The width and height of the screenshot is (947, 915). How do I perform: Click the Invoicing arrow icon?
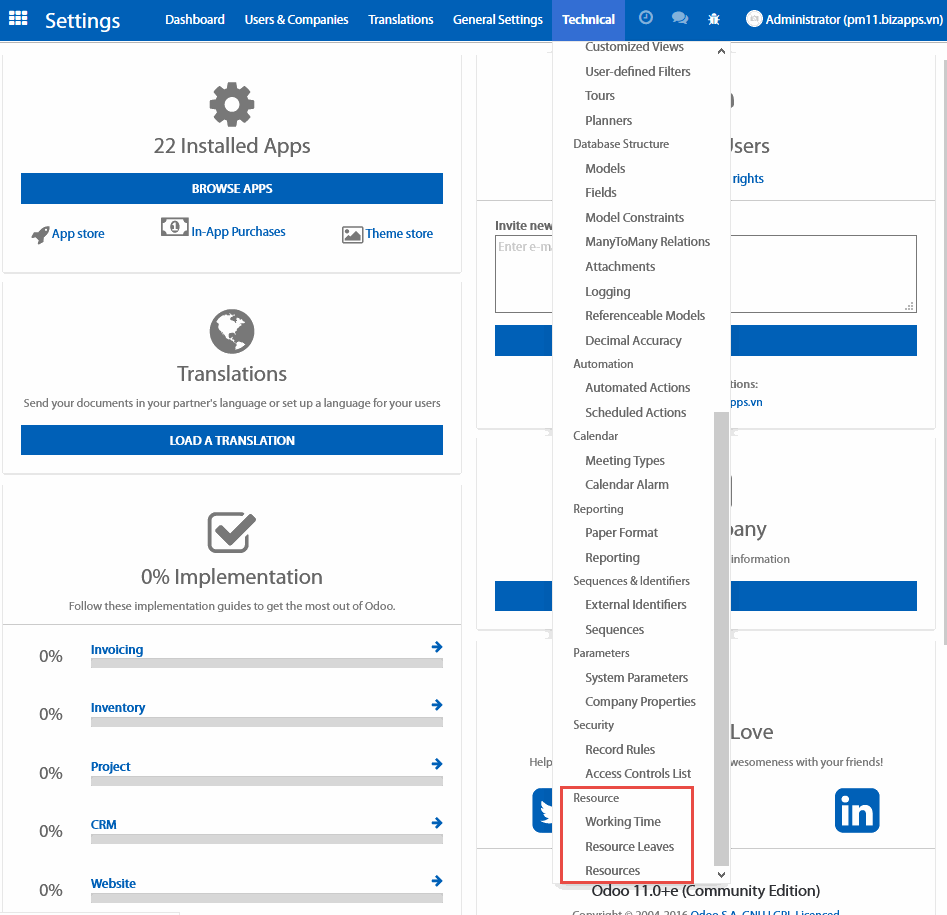tap(437, 647)
